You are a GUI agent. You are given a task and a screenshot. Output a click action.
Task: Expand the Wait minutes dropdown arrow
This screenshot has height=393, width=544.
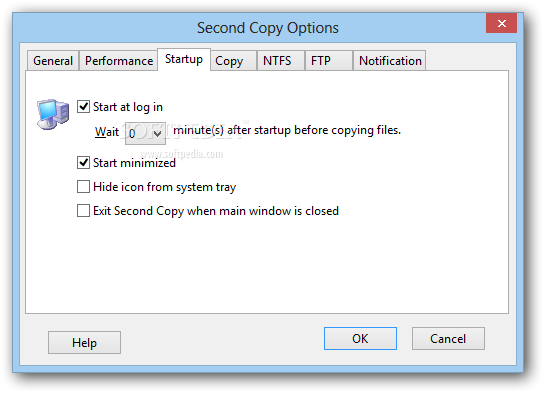[x=158, y=133]
